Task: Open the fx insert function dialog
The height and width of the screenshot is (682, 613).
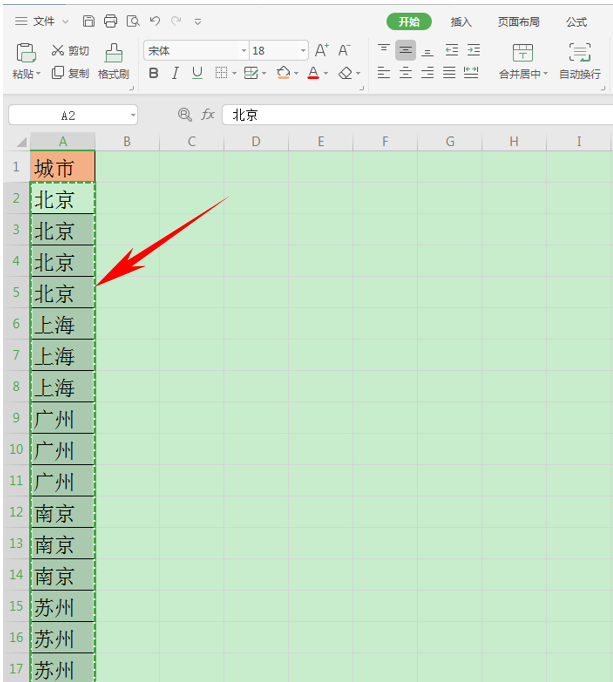Action: coord(208,115)
